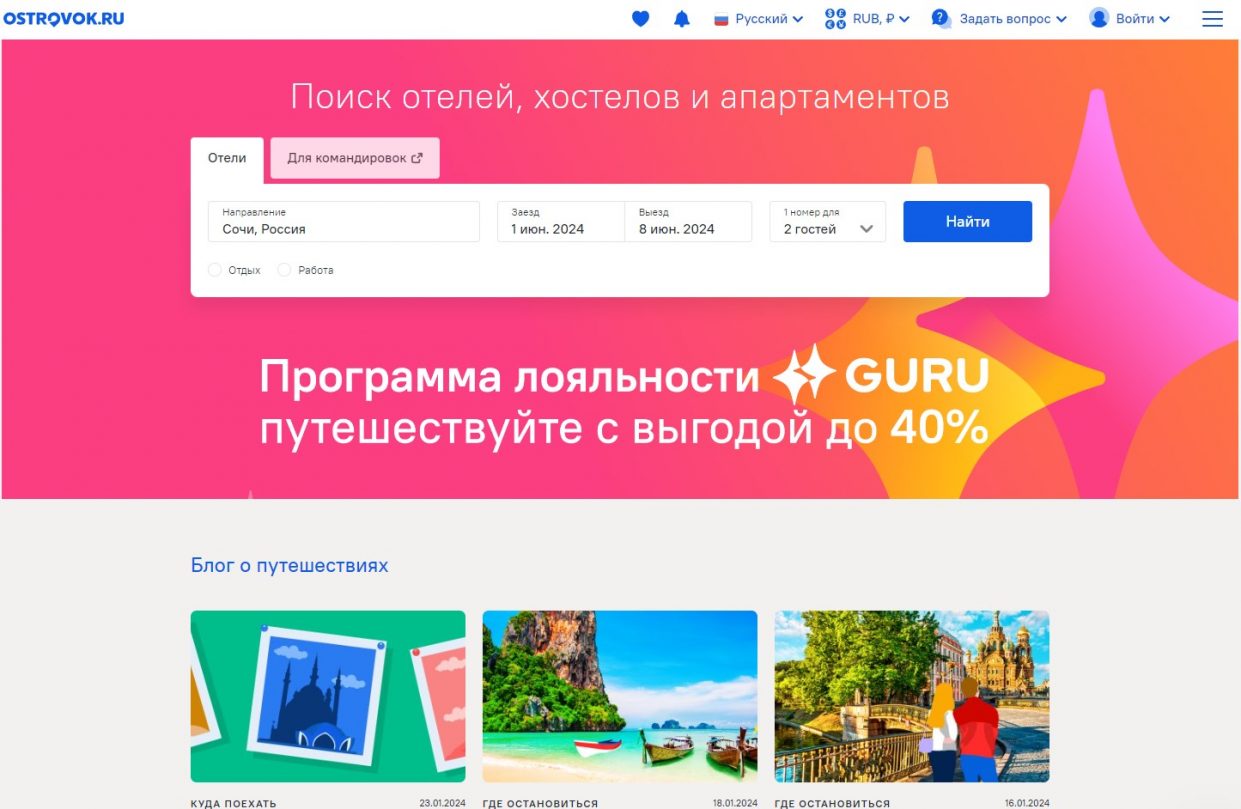This screenshot has height=809, width=1241.
Task: Open notifications bell icon
Action: point(682,19)
